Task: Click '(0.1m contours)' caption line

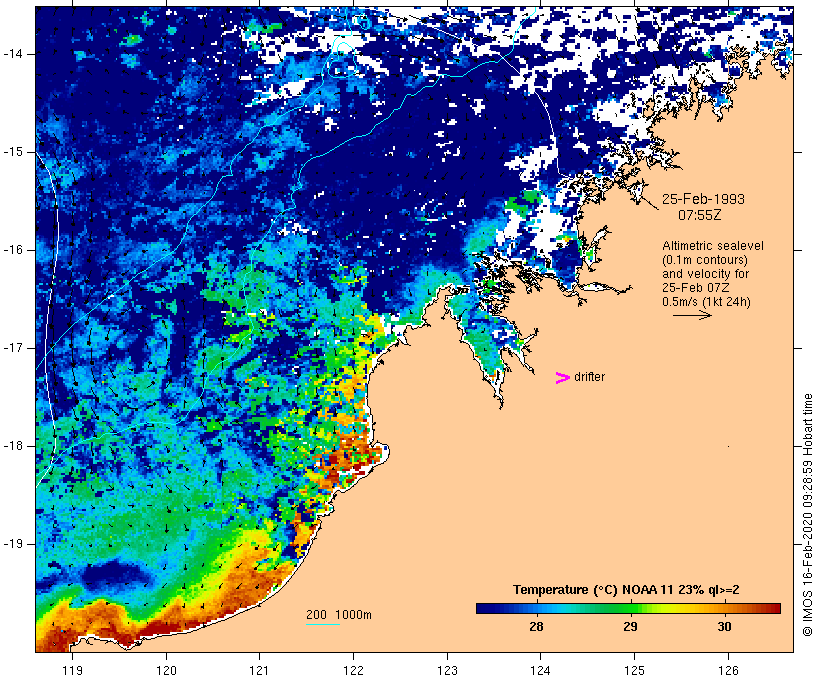Action: click(x=705, y=260)
